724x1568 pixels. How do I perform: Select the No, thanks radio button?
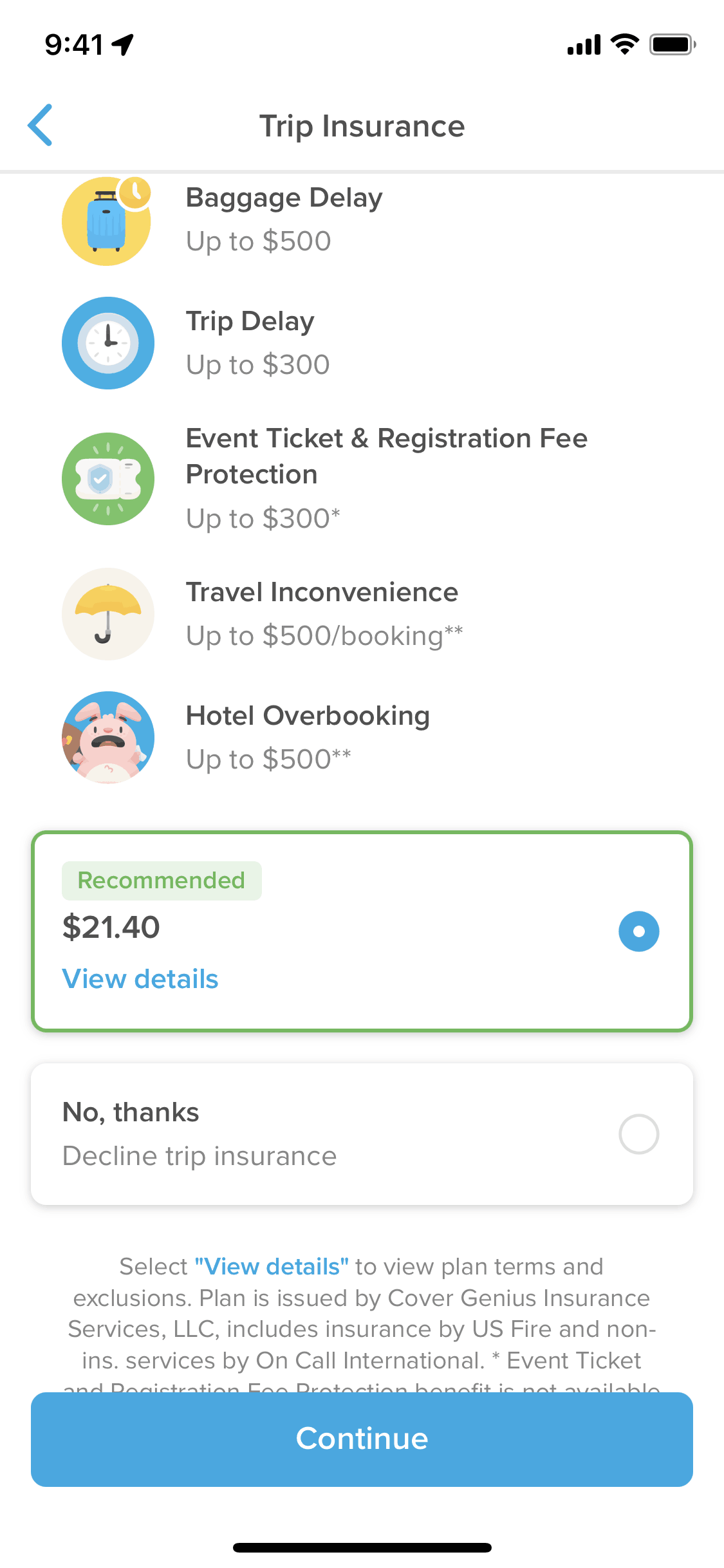[638, 1134]
